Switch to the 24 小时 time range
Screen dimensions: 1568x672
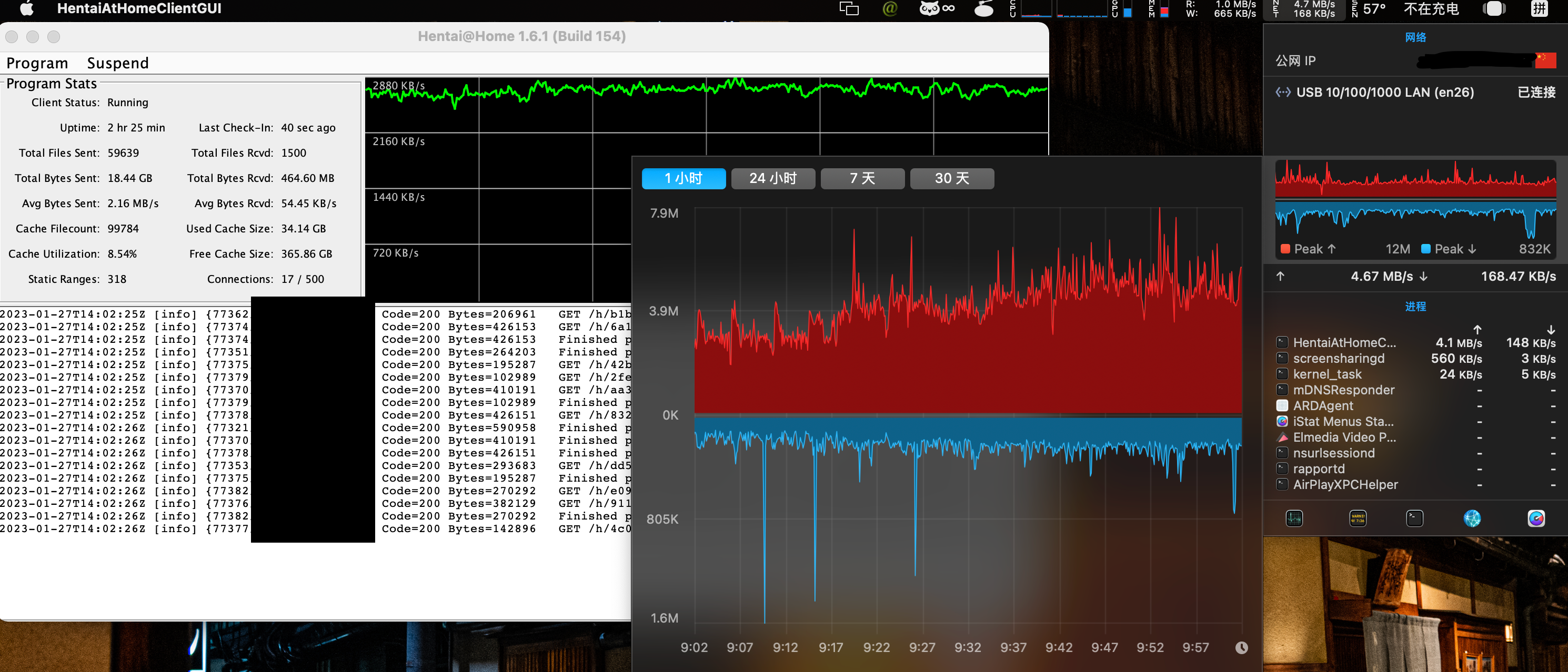(773, 178)
